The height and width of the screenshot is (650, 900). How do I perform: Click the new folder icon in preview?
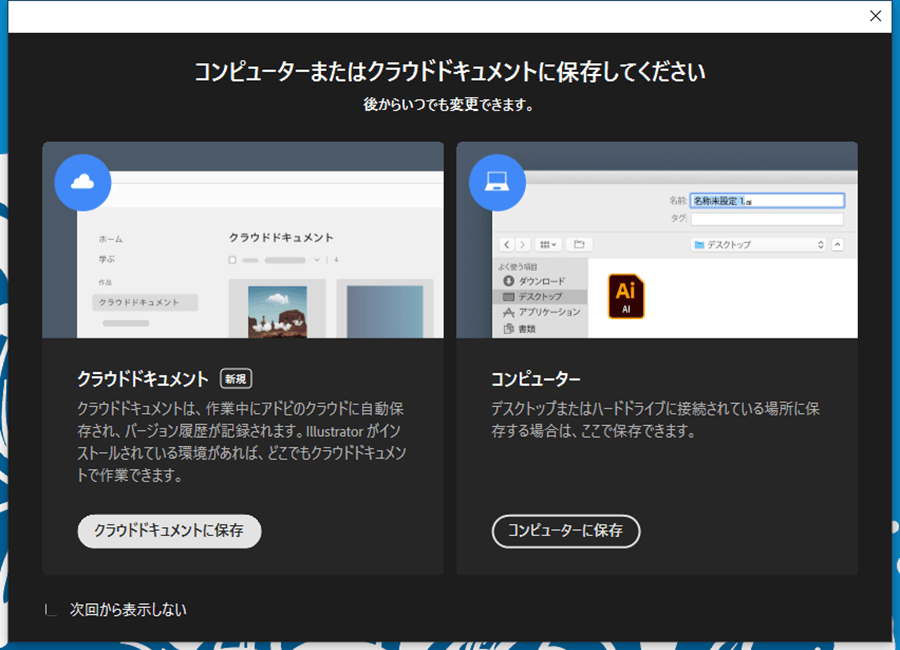579,245
